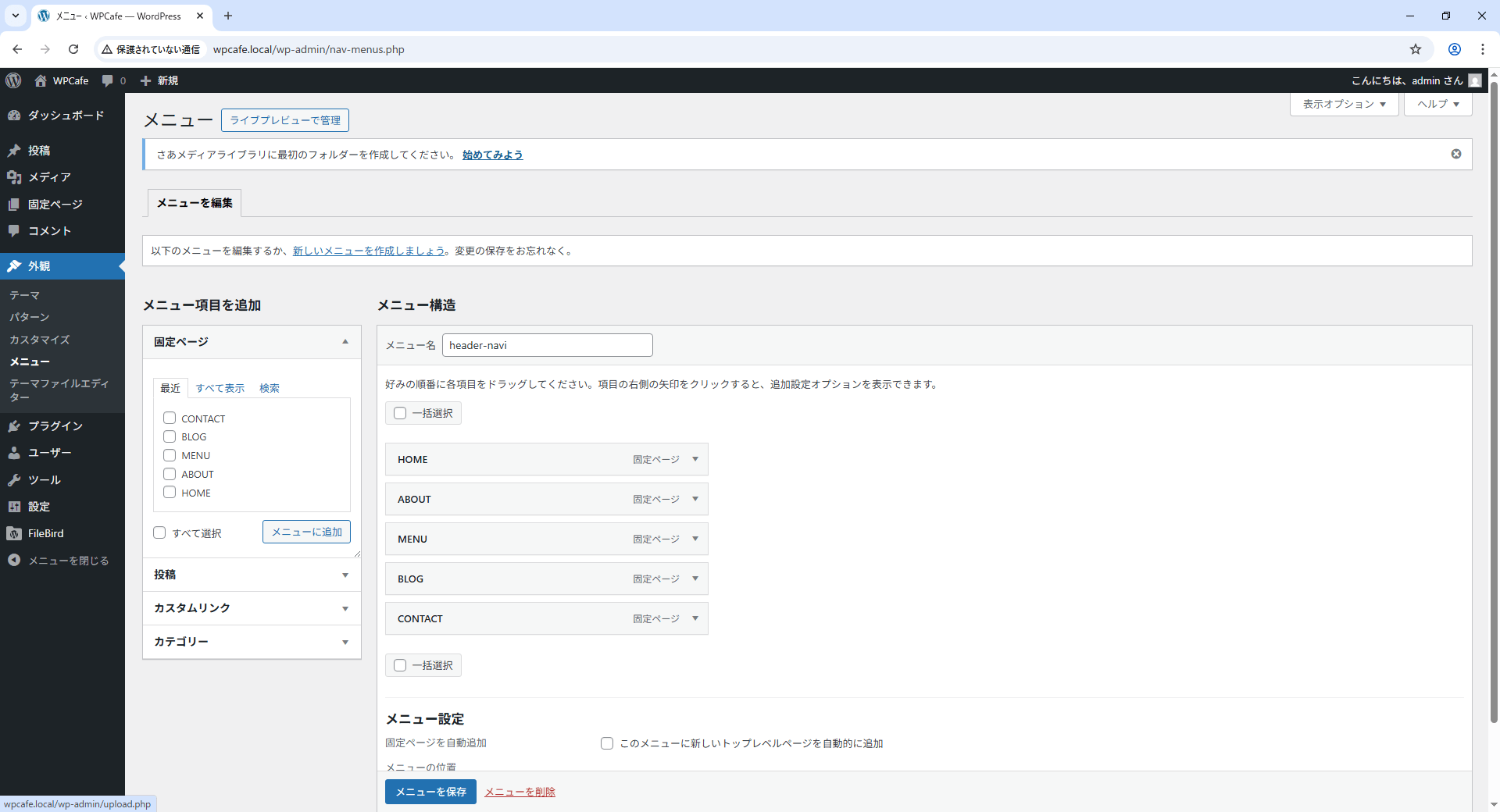This screenshot has height=812, width=1500.
Task: Open the FileBird sidebar item
Action: pos(45,533)
